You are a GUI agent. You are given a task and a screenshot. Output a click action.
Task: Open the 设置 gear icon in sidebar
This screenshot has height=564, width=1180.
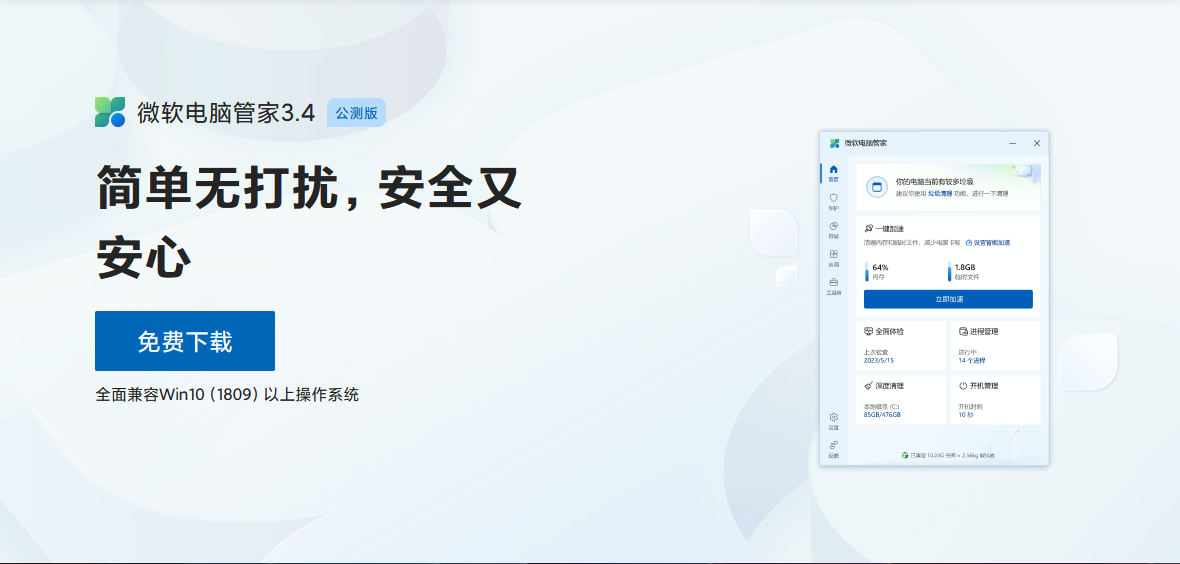coord(833,417)
